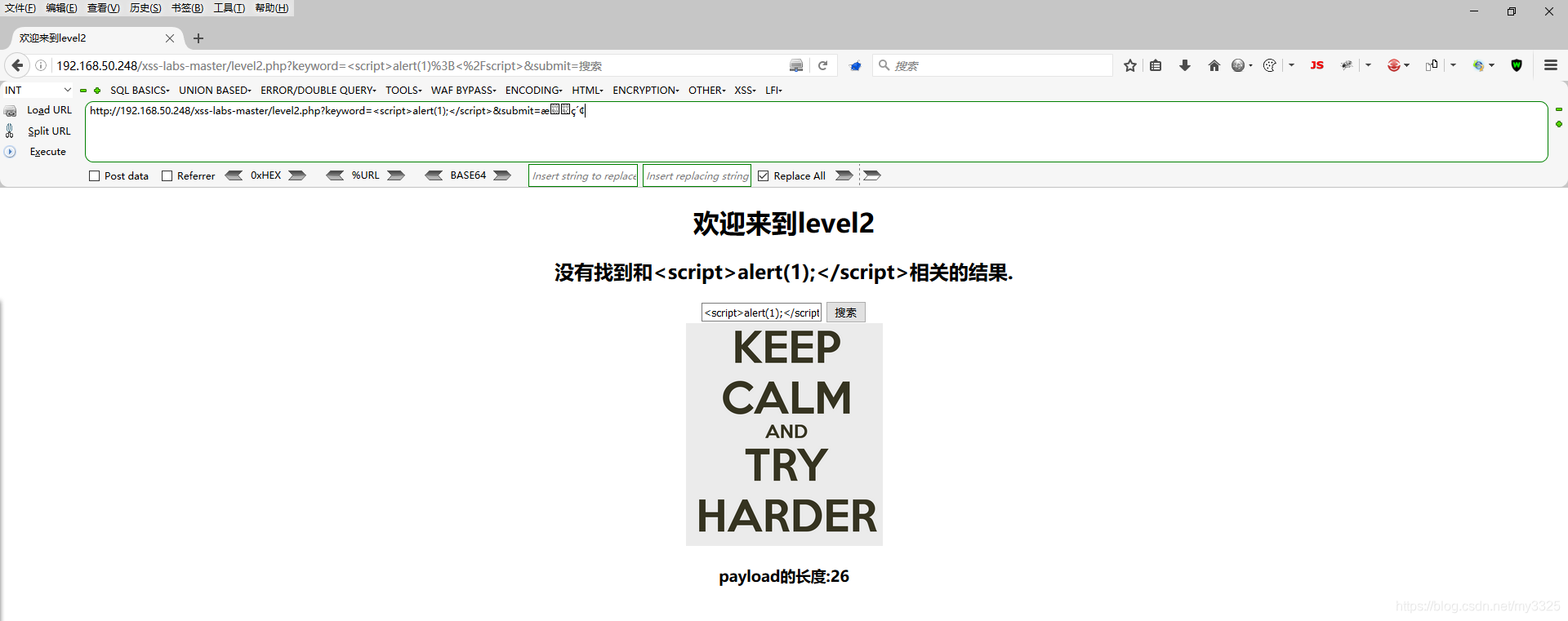Click the browser 搜索 search box

coord(992,65)
